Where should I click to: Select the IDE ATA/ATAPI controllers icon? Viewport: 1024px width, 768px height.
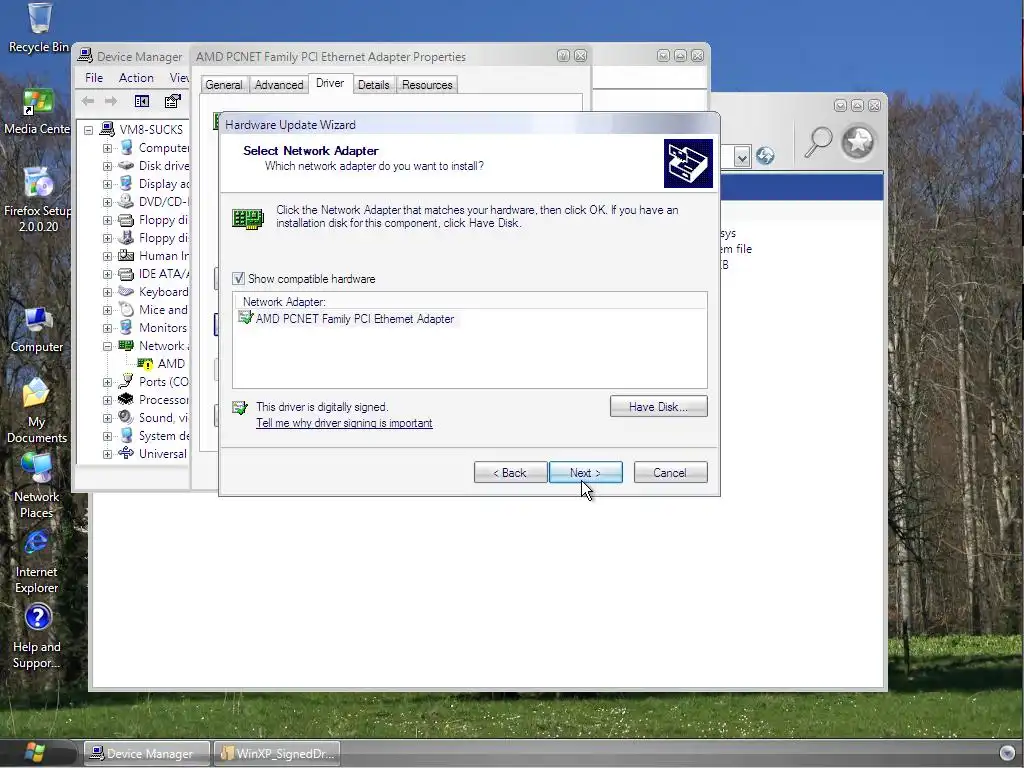tap(125, 274)
